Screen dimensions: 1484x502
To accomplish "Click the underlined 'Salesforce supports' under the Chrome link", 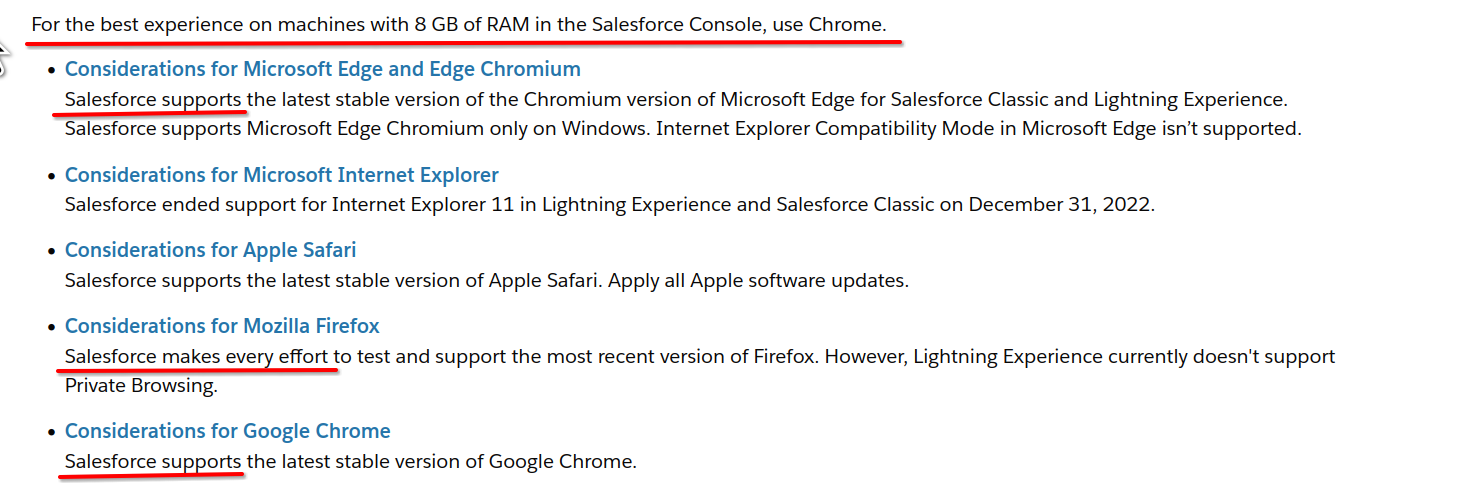I will click(x=153, y=462).
